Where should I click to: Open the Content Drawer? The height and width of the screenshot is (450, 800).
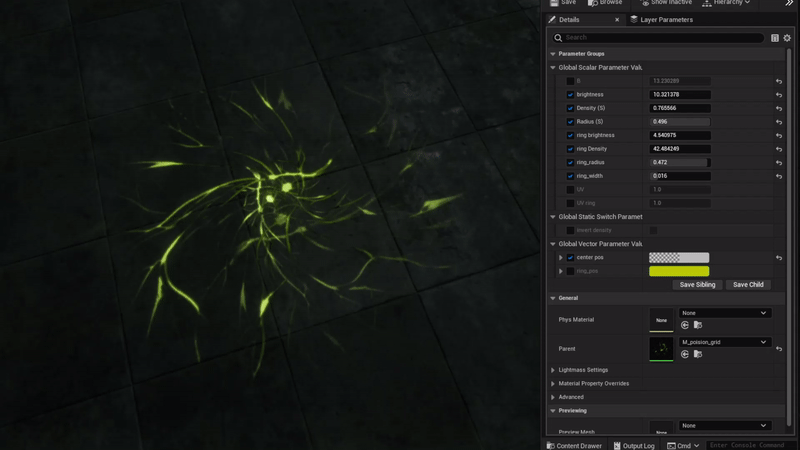click(574, 445)
